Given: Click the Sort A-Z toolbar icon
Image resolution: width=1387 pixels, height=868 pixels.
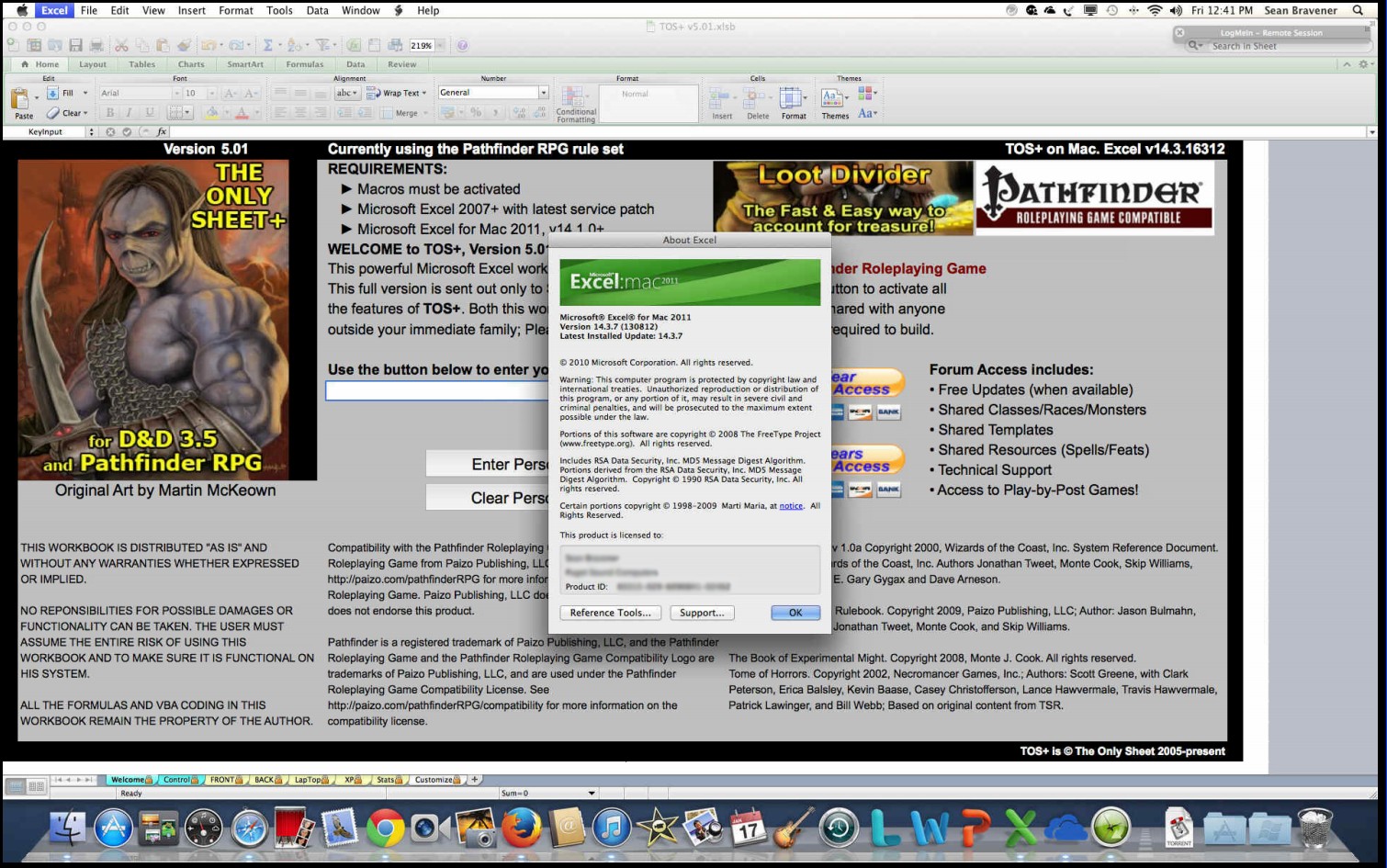Looking at the screenshot, I should click(x=294, y=45).
